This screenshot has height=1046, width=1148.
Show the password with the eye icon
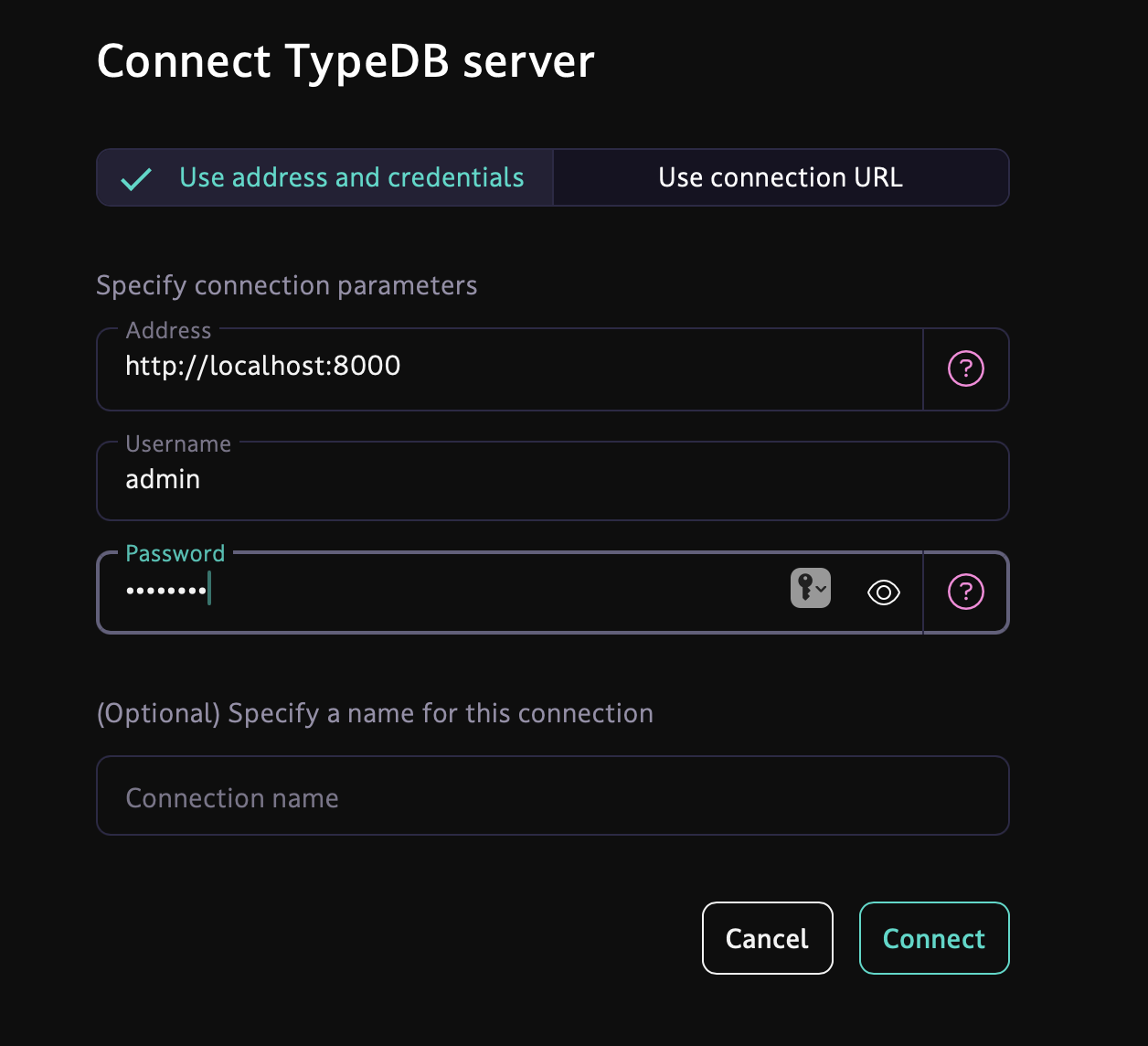pos(883,592)
